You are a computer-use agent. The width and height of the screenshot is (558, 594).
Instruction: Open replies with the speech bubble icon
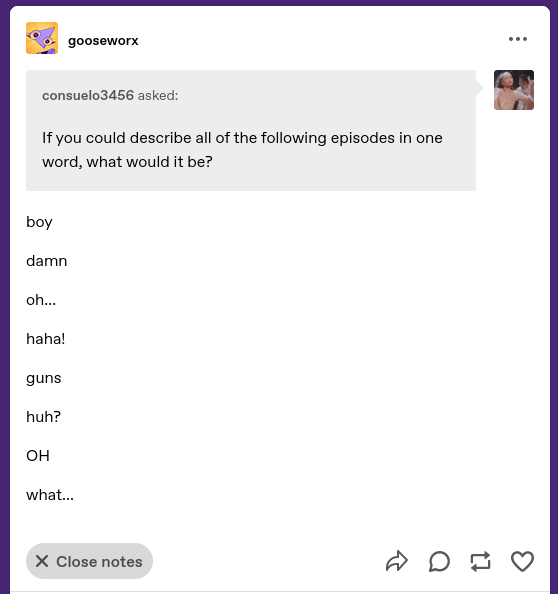coord(439,561)
